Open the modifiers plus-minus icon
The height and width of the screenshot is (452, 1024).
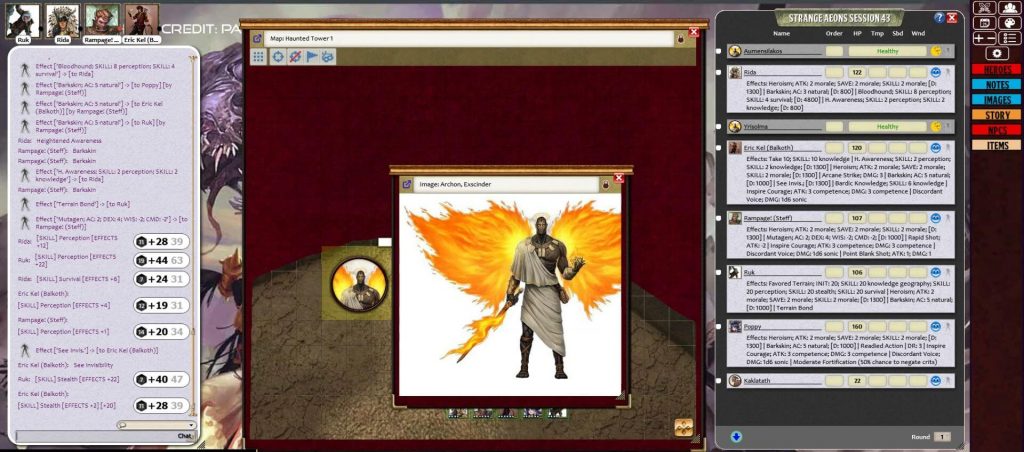pyautogui.click(x=984, y=39)
